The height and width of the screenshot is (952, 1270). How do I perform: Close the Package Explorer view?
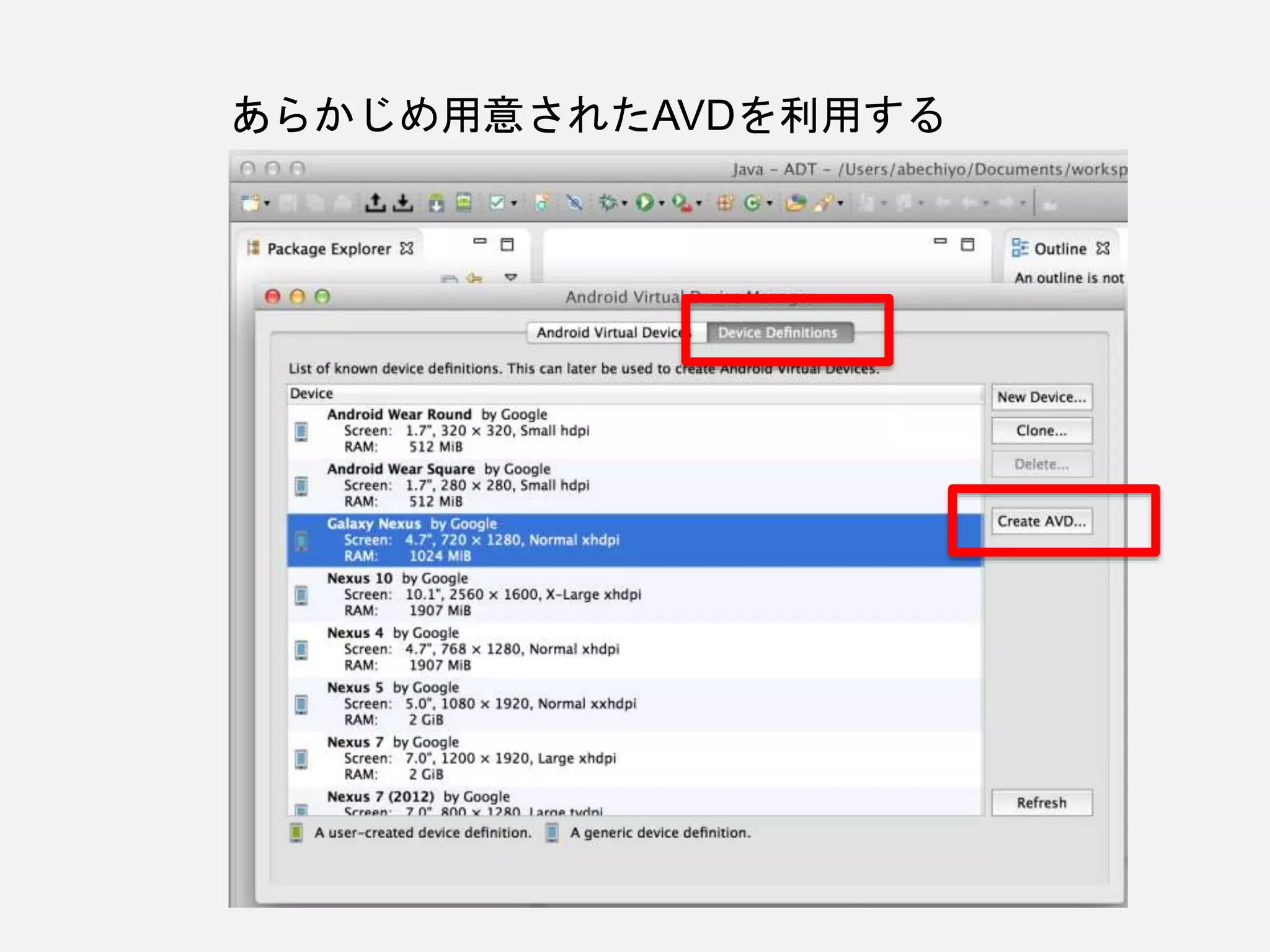click(407, 248)
